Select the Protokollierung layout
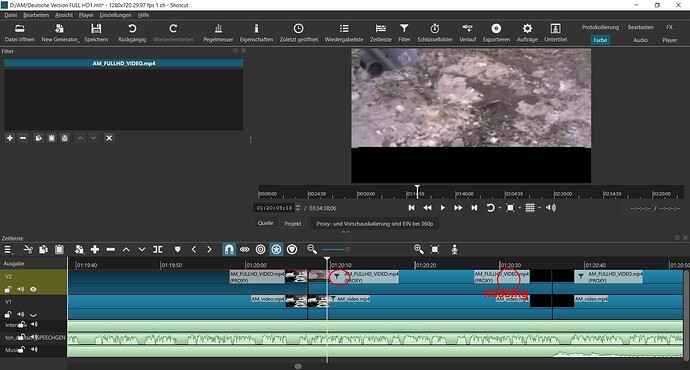 point(600,27)
